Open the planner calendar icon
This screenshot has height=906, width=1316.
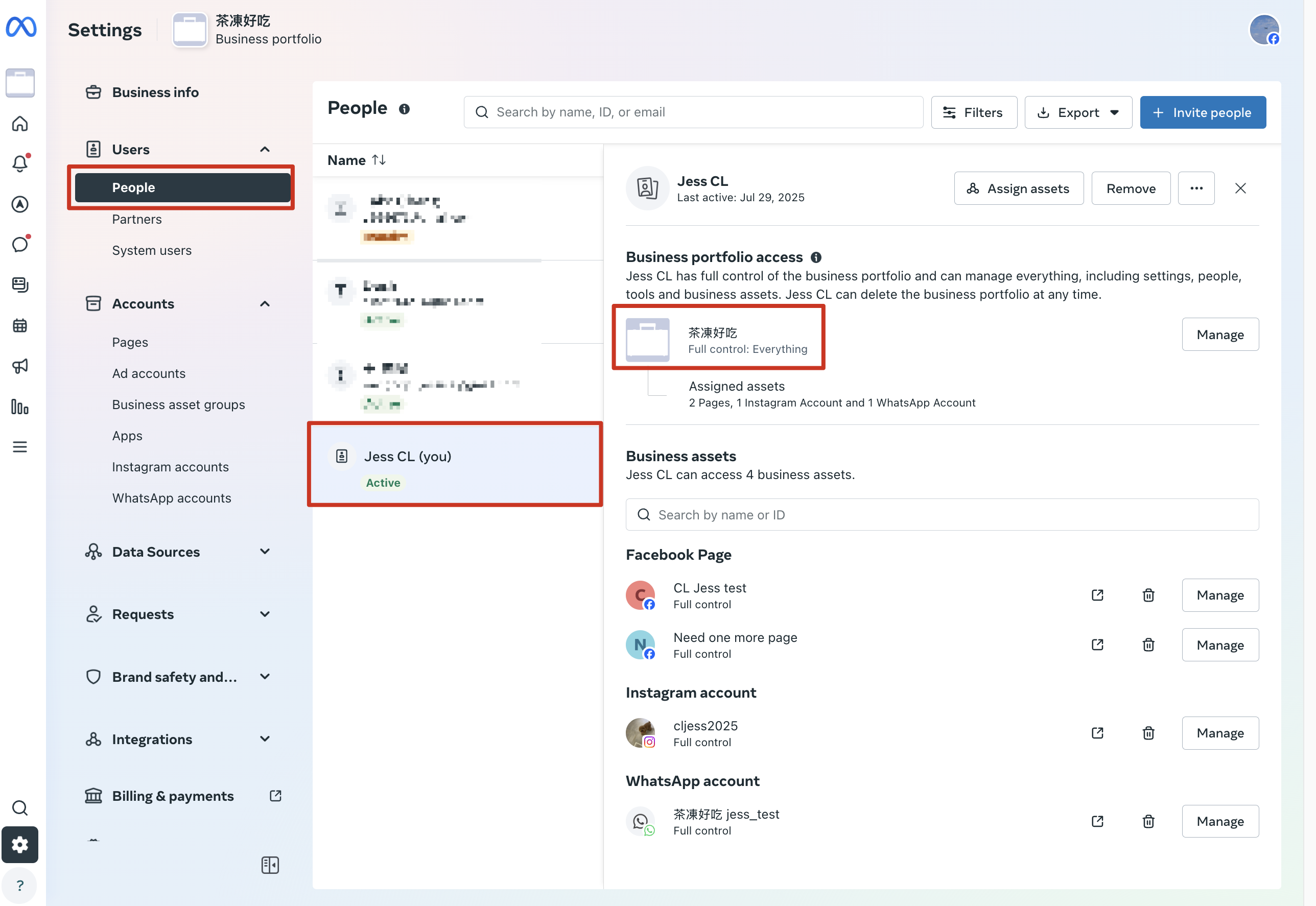(x=20, y=325)
